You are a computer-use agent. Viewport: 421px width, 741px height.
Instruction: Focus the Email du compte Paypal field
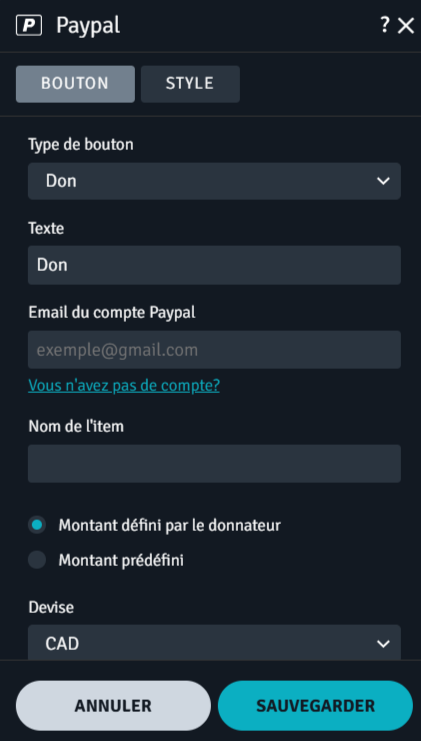(x=215, y=350)
